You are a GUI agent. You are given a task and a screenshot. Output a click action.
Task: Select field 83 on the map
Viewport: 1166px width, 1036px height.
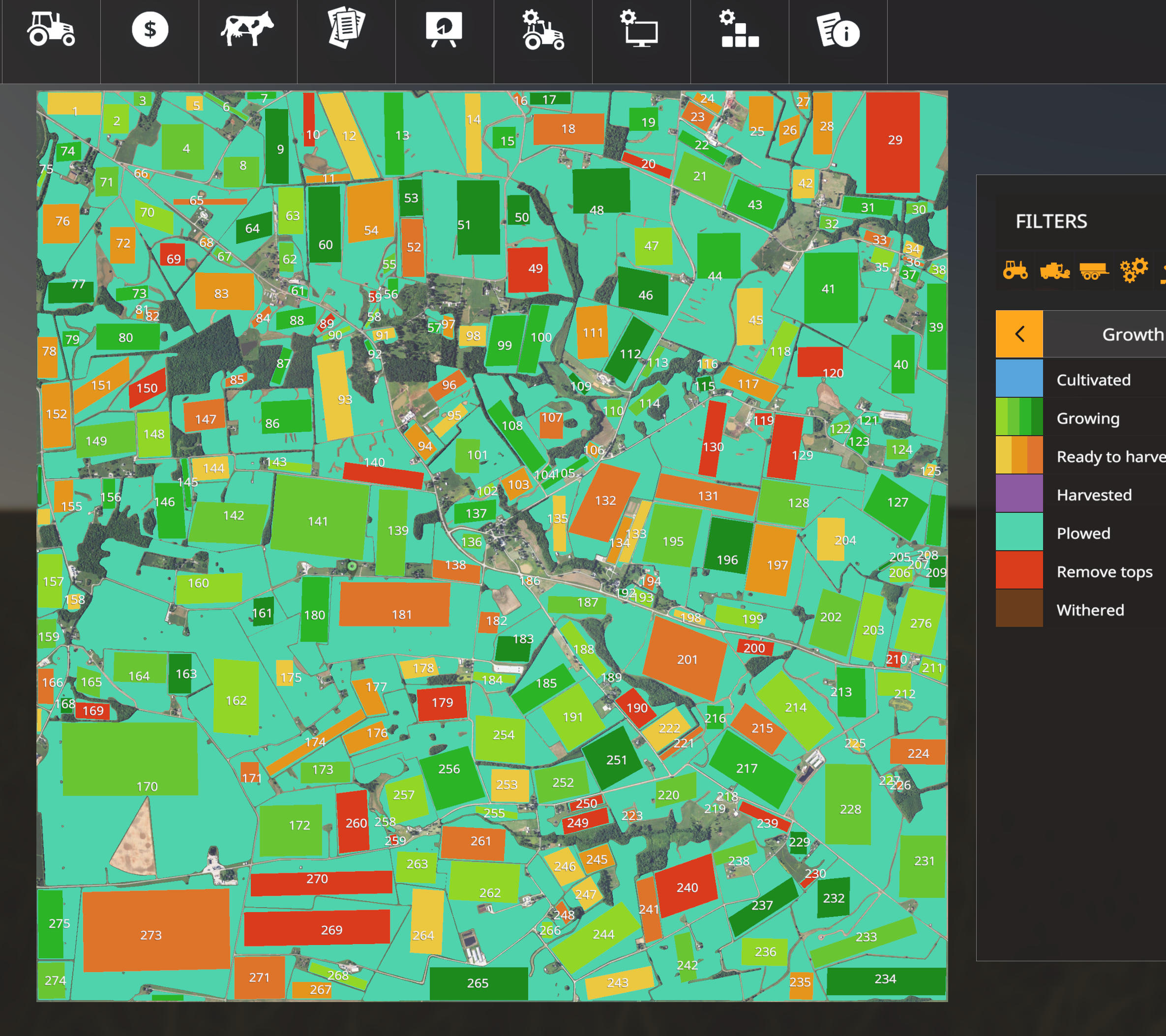[x=225, y=292]
